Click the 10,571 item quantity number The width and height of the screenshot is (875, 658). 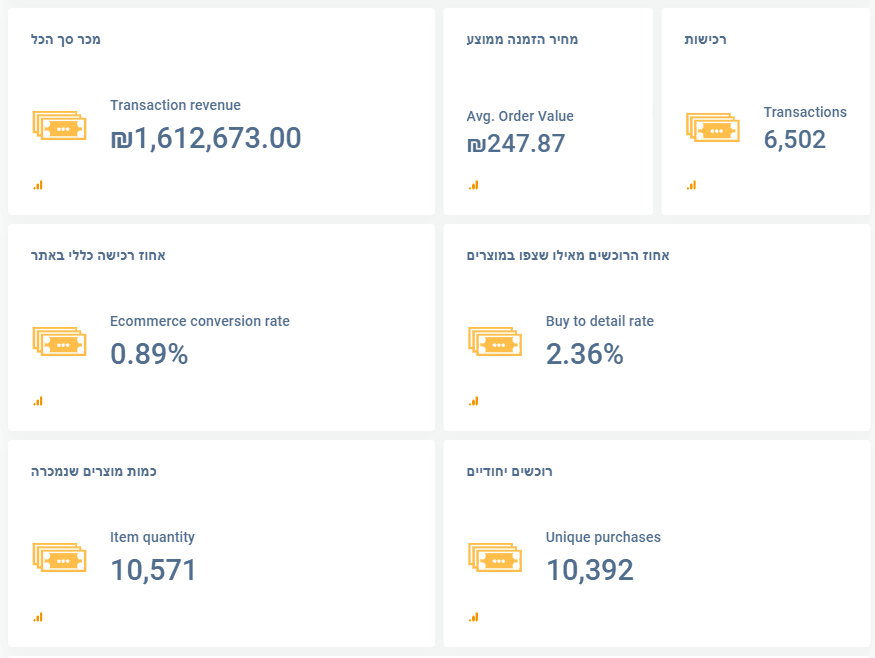(x=153, y=570)
